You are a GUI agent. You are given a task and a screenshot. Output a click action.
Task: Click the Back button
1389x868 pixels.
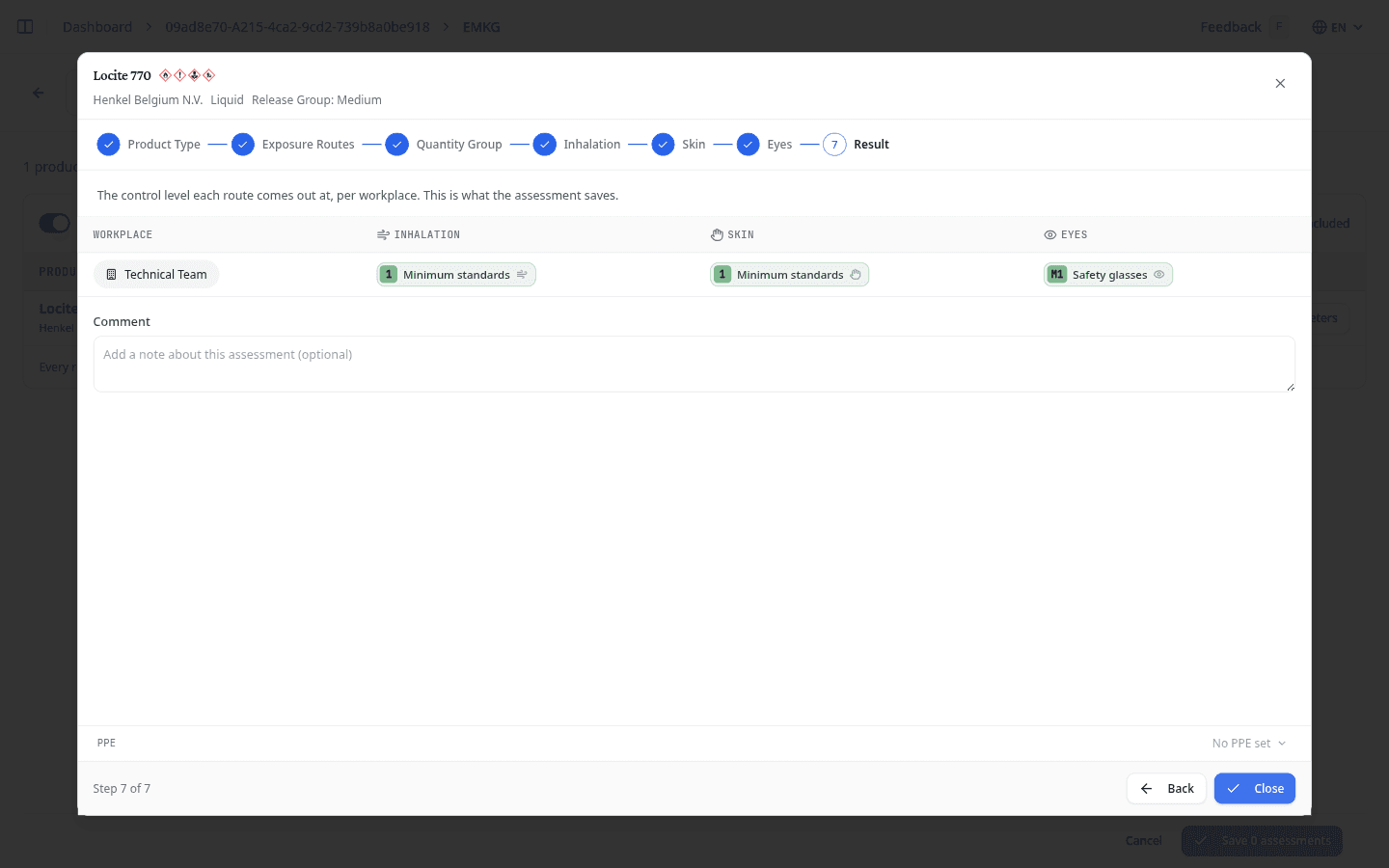coord(1166,789)
